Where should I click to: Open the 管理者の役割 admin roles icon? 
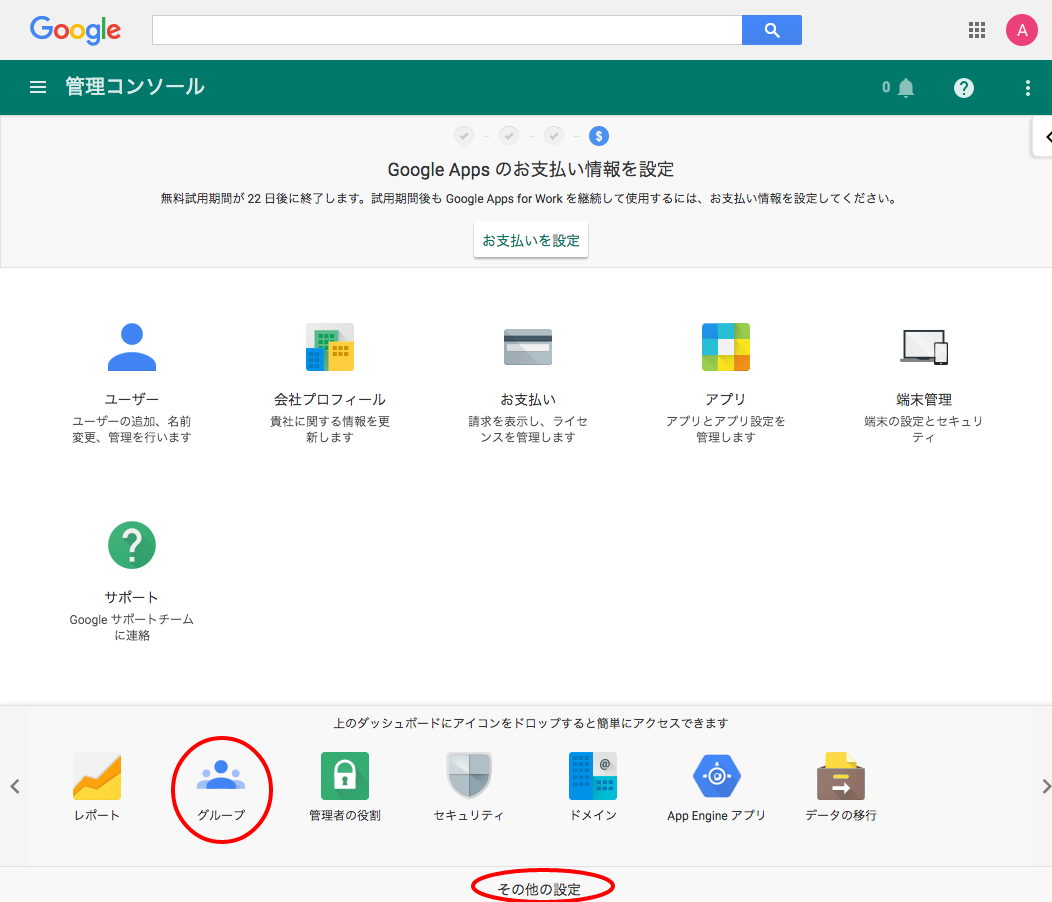click(345, 776)
